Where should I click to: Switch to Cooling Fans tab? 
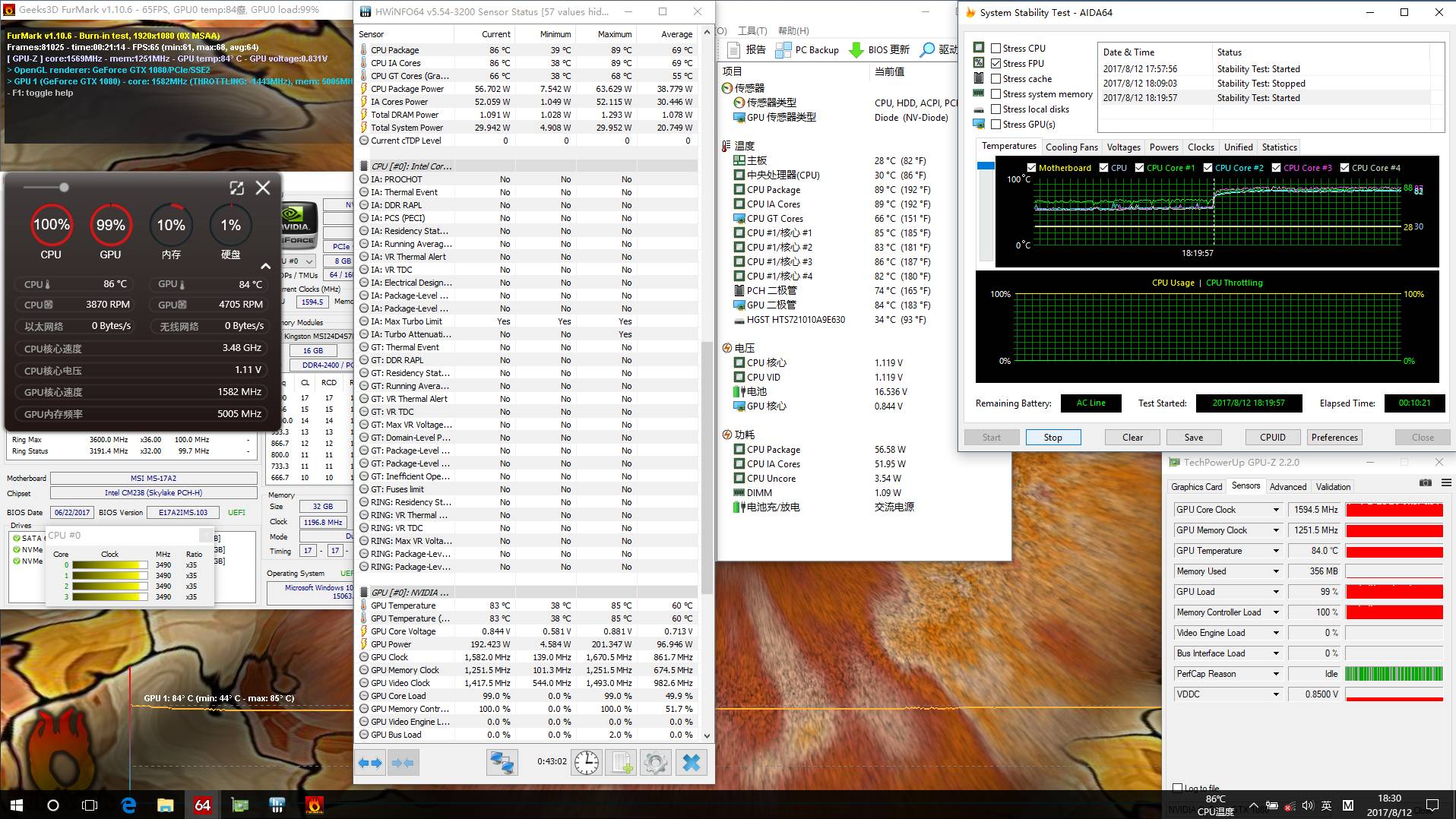point(1071,147)
